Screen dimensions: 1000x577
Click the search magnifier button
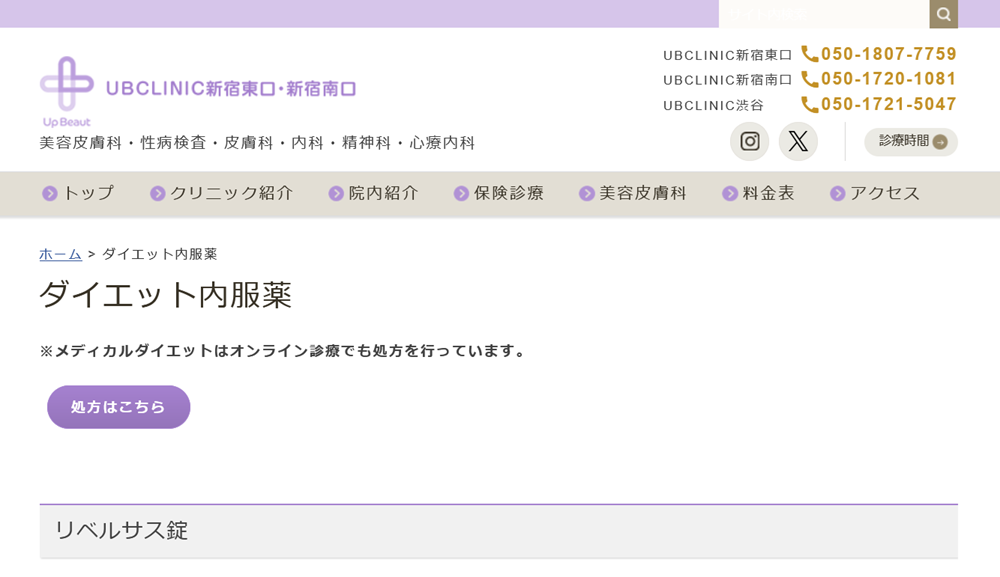click(x=943, y=14)
